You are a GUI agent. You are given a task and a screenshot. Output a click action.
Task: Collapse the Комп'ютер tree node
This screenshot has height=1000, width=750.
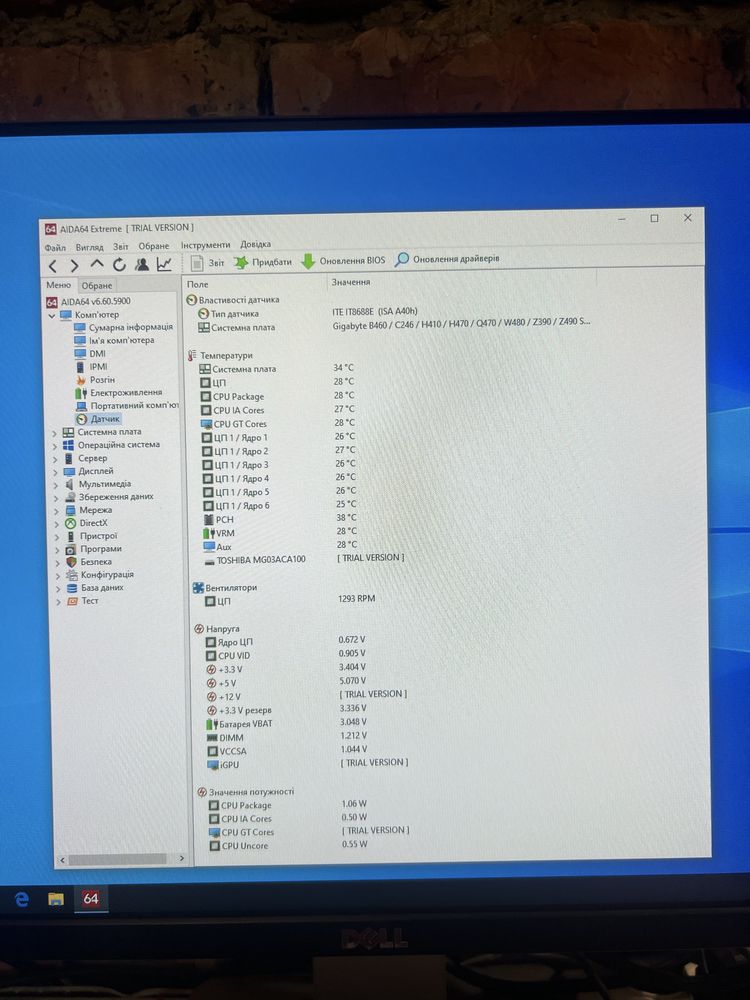52,316
